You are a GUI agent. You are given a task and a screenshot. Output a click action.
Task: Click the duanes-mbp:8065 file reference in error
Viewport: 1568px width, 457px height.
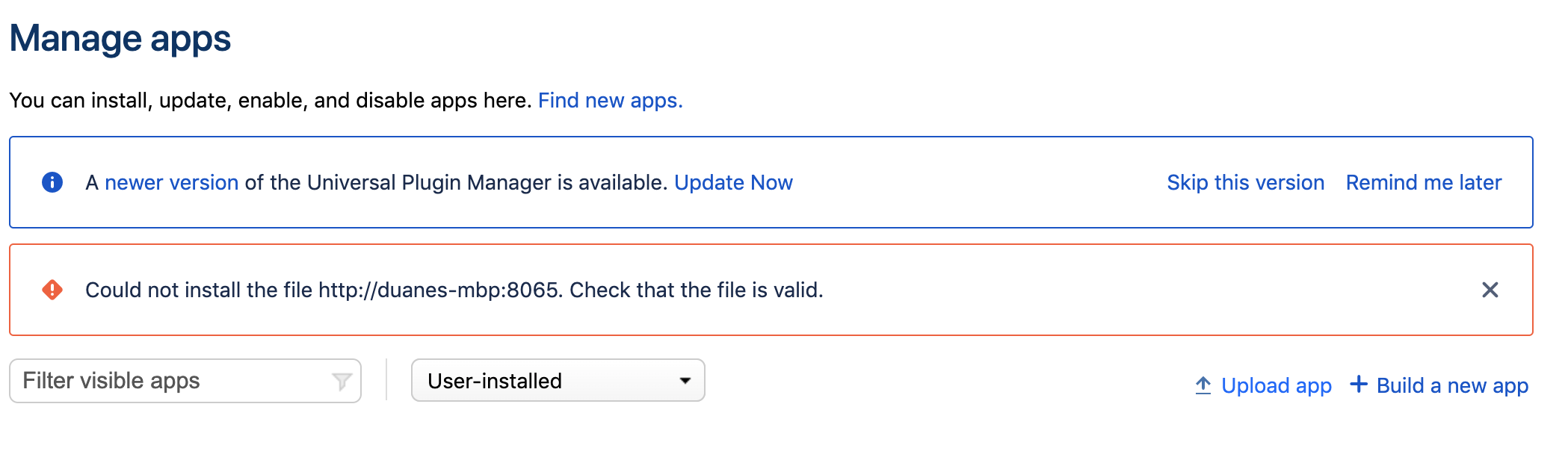(439, 290)
